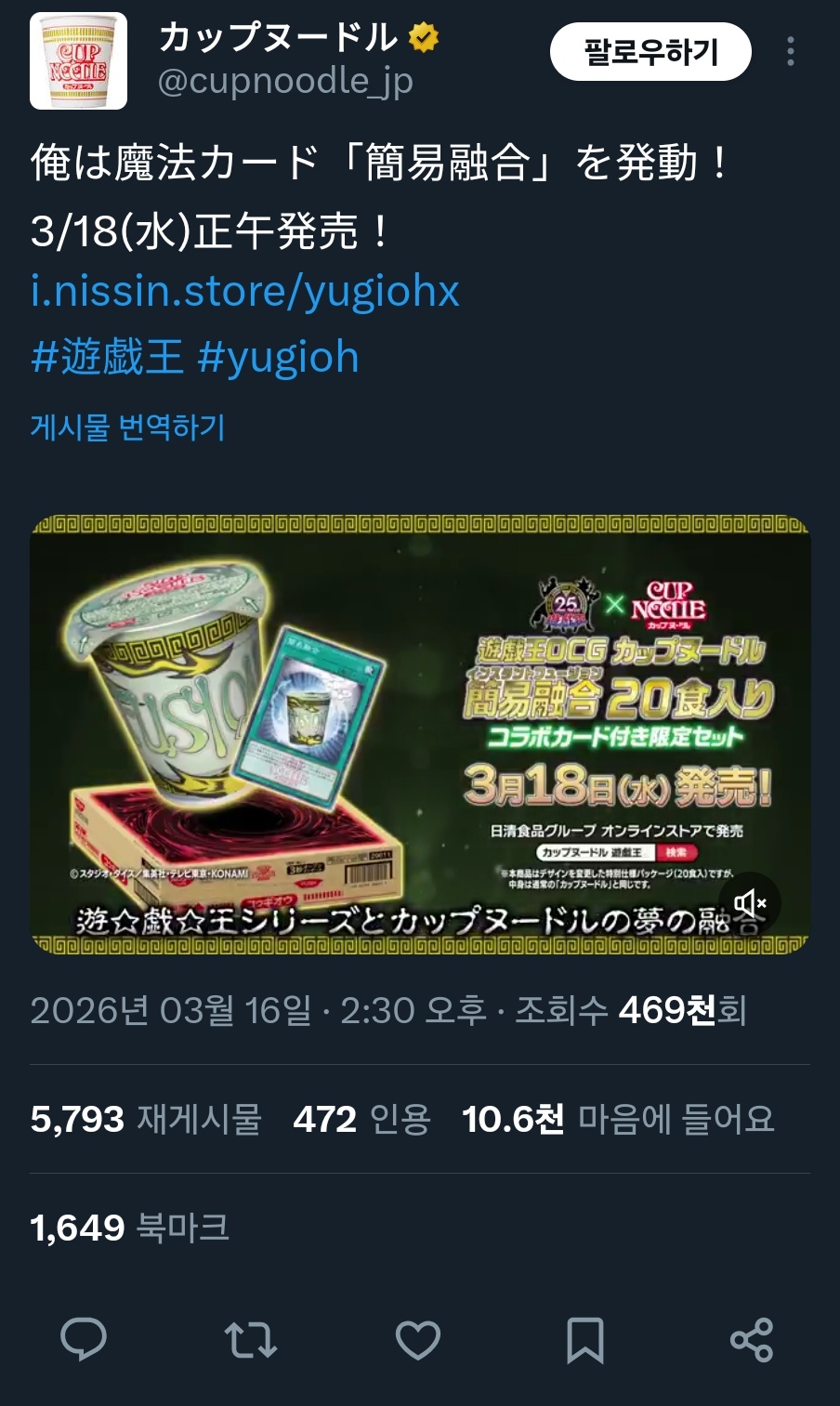Click 게시물 번역하기 translate post
840x1406 pixels.
[128, 427]
